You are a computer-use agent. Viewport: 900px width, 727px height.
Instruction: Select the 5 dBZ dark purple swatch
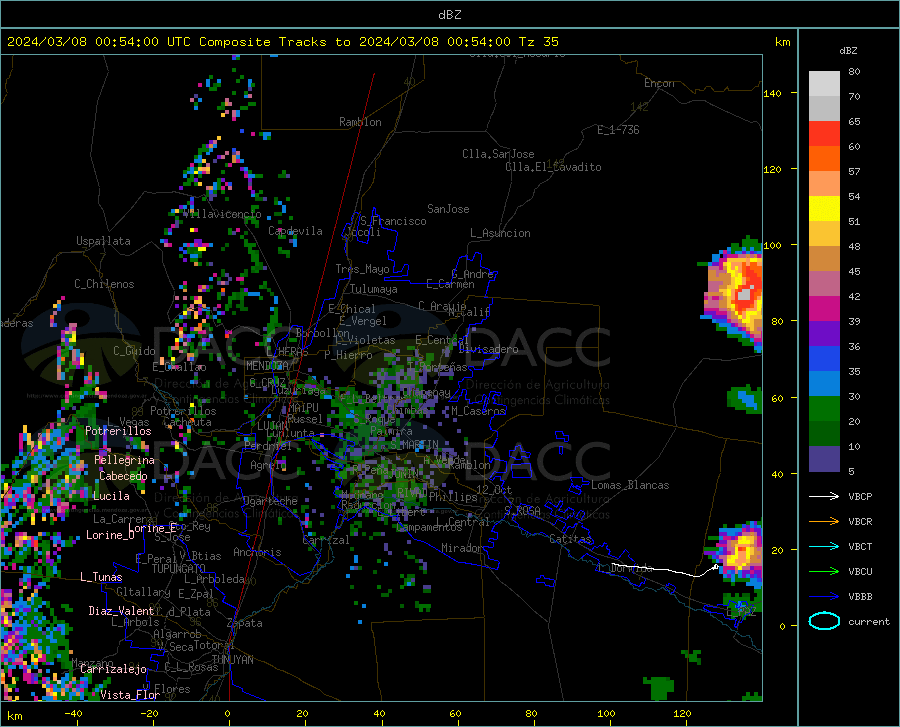(824, 458)
